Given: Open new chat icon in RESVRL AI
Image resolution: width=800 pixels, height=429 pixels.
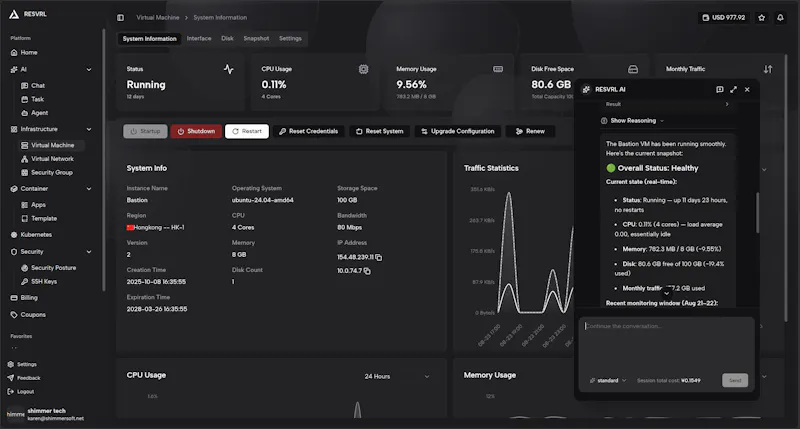Looking at the screenshot, I should tap(719, 89).
